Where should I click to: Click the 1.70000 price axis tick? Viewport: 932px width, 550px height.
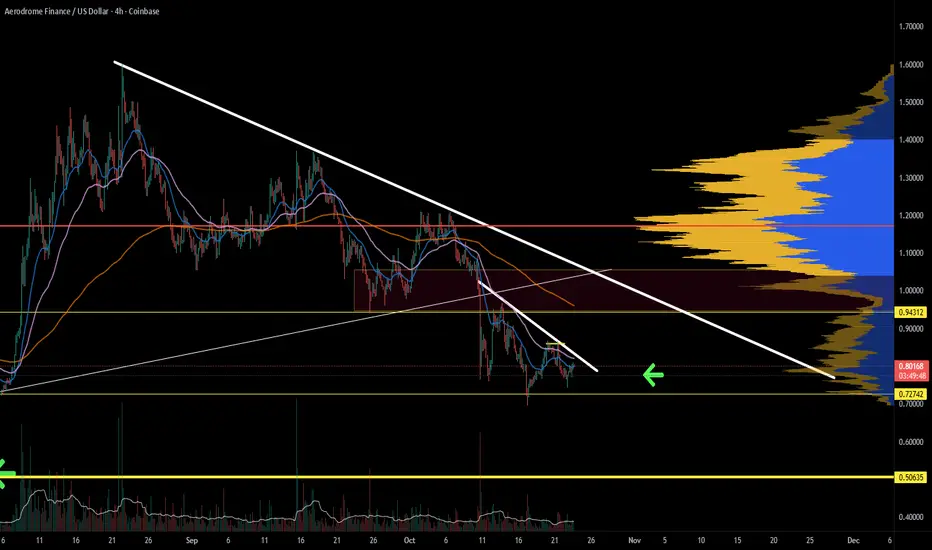click(x=911, y=26)
